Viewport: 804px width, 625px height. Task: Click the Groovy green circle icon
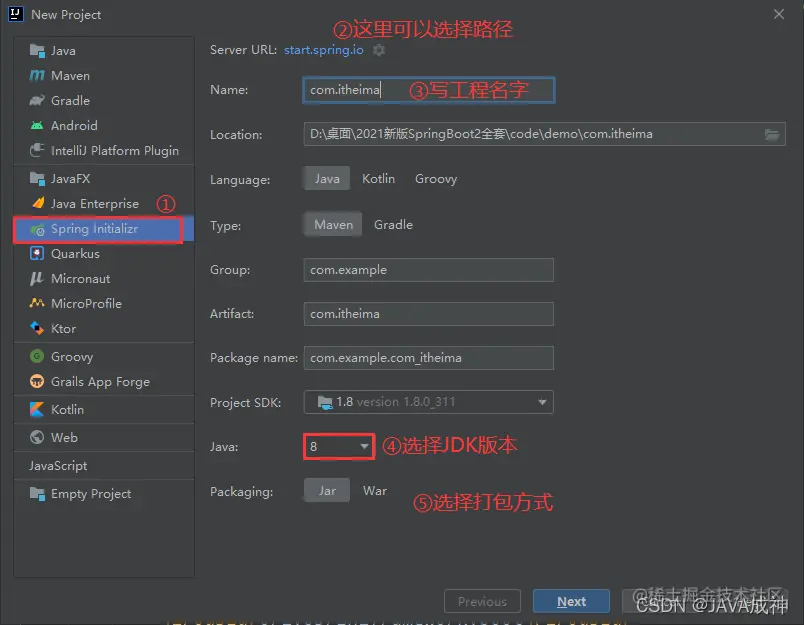pyautogui.click(x=37, y=356)
